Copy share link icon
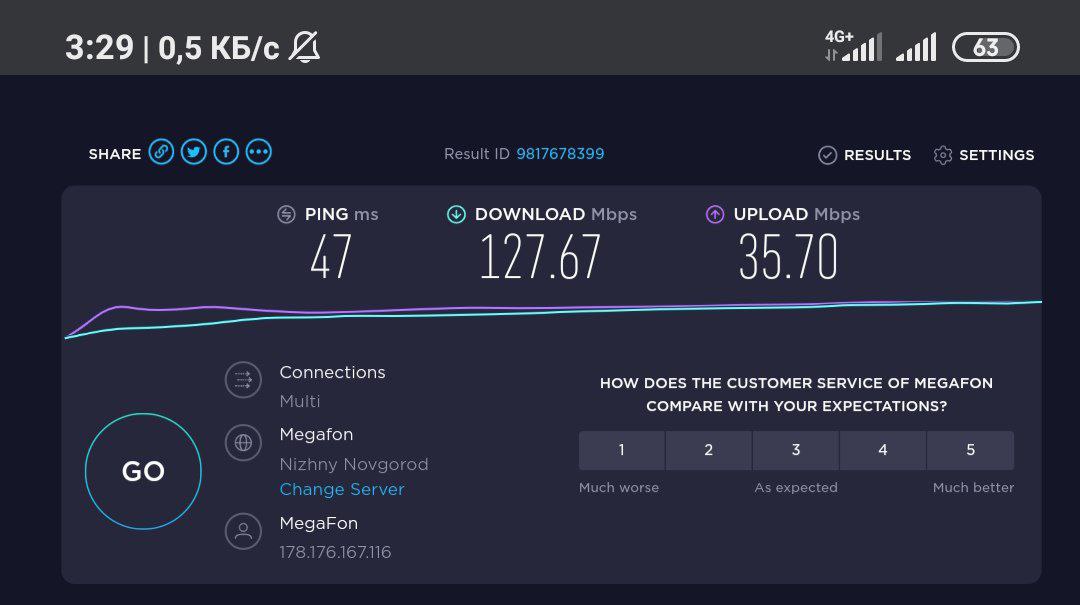 pos(161,152)
